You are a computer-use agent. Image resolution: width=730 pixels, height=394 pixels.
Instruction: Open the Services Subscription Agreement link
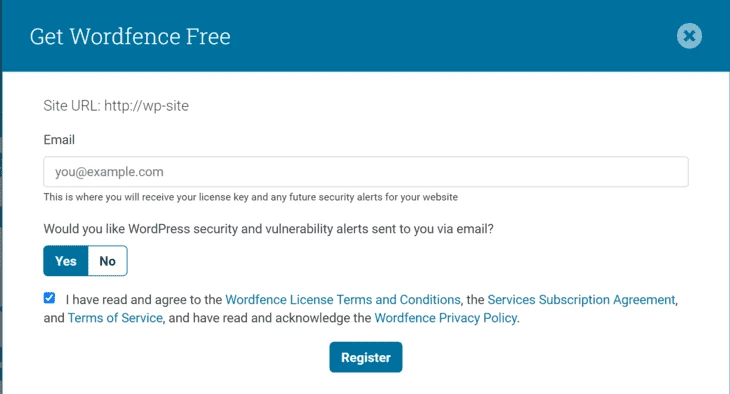pos(581,299)
